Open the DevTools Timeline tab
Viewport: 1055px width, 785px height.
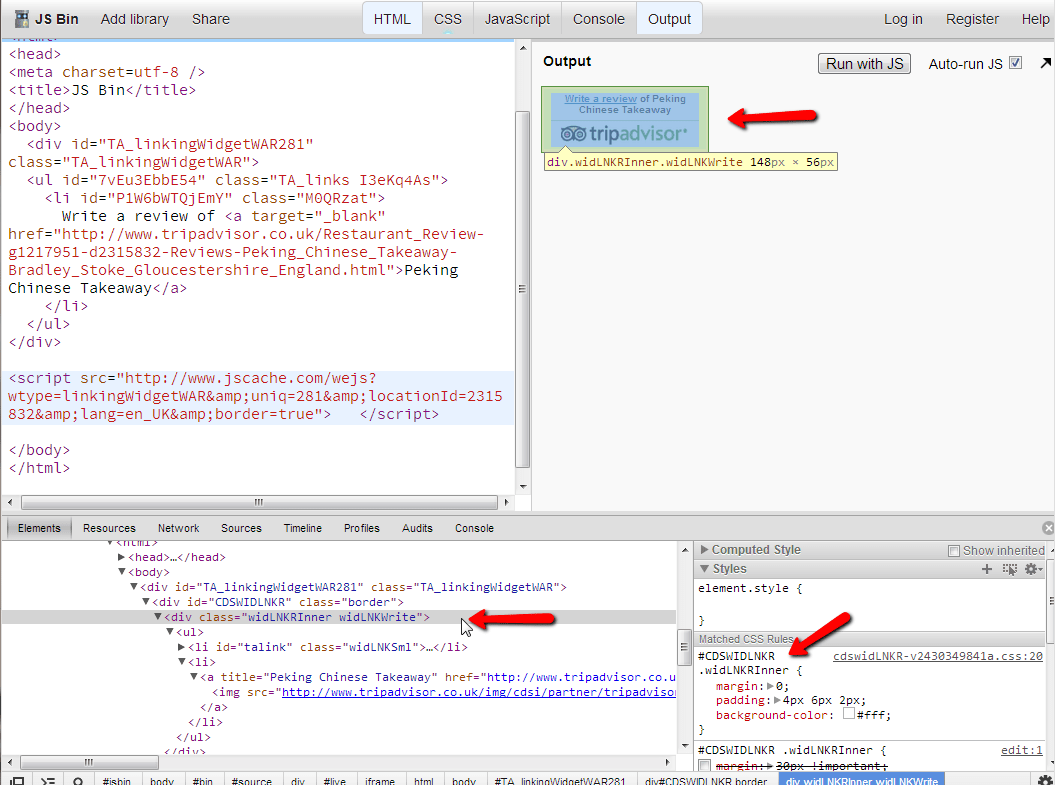click(303, 528)
